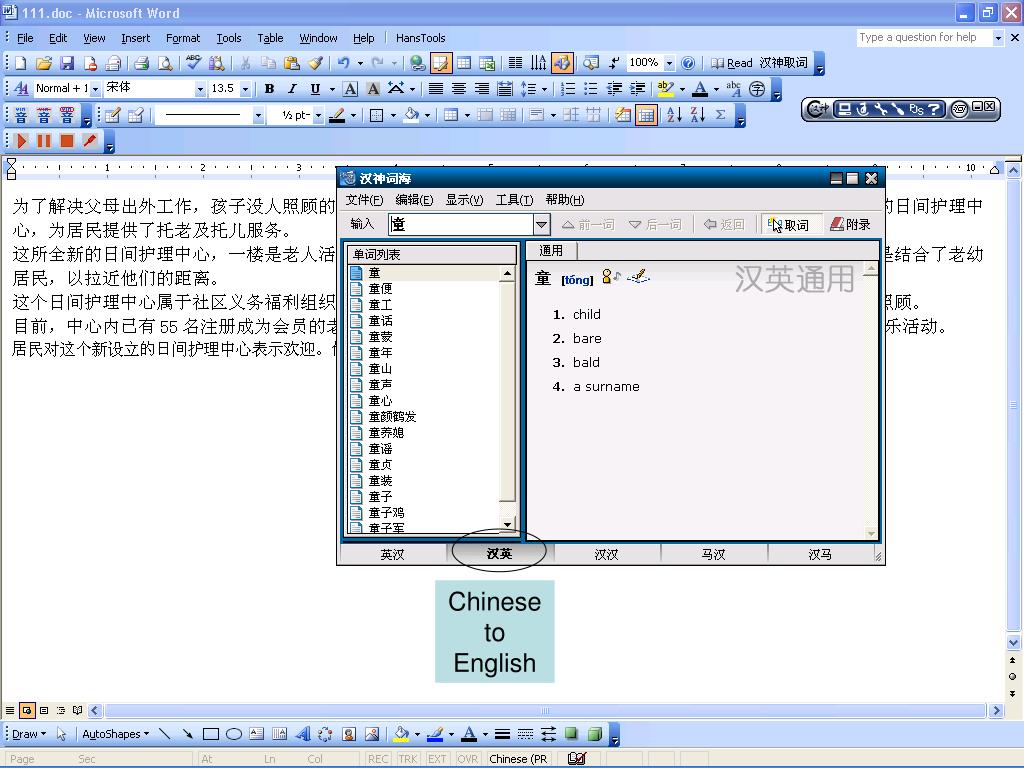Click the Pause recording button
This screenshot has width=1024, height=768.
44,141
